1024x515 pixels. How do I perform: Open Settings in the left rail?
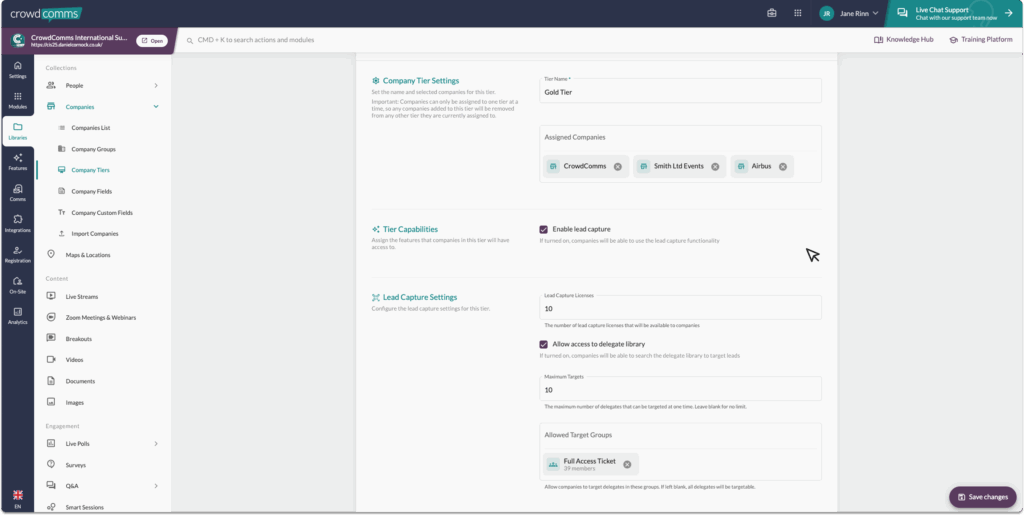point(17,69)
